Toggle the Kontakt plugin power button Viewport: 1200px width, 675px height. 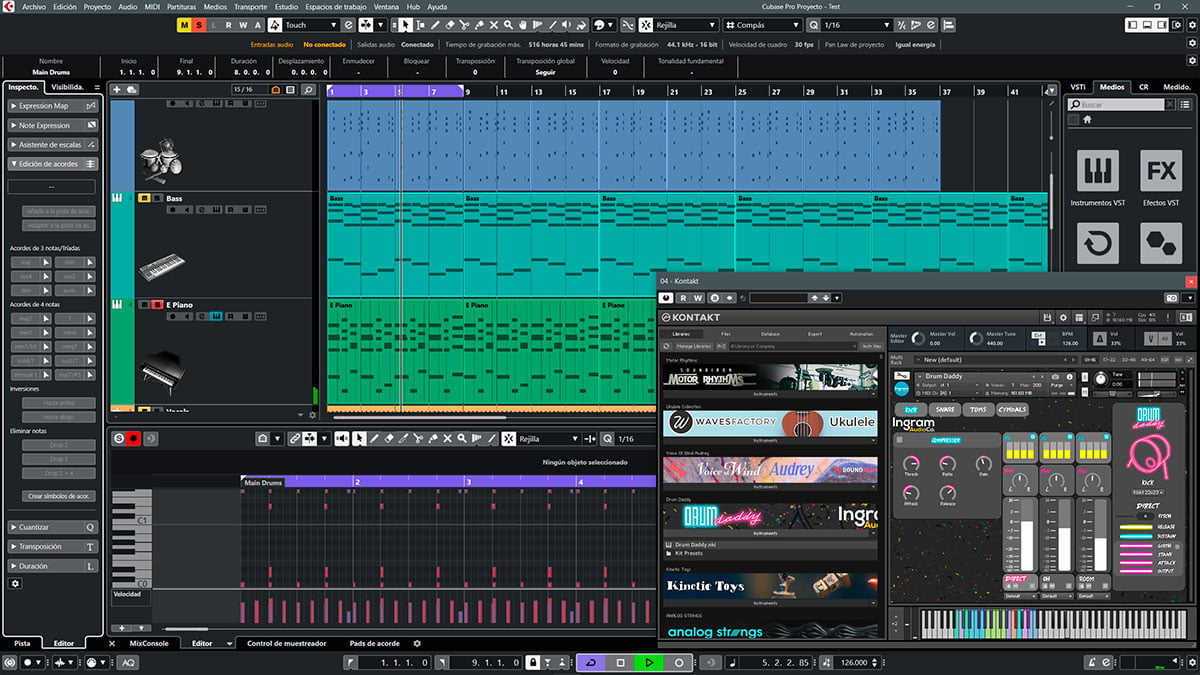(x=667, y=298)
